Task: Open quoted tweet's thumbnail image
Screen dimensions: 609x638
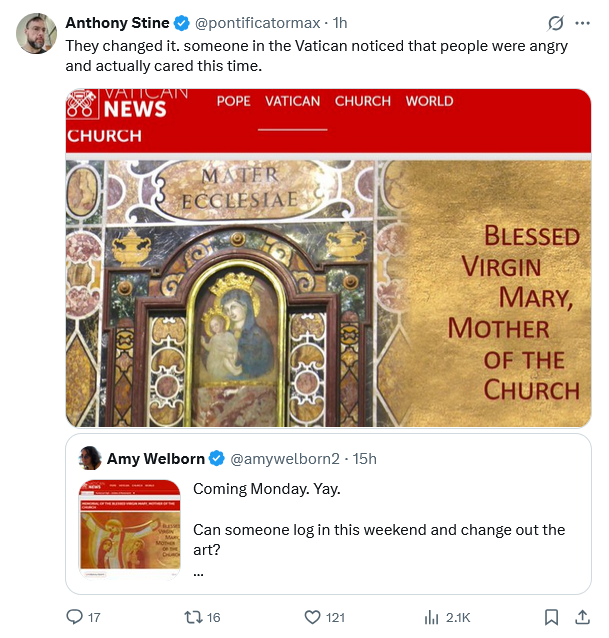Action: click(x=129, y=529)
